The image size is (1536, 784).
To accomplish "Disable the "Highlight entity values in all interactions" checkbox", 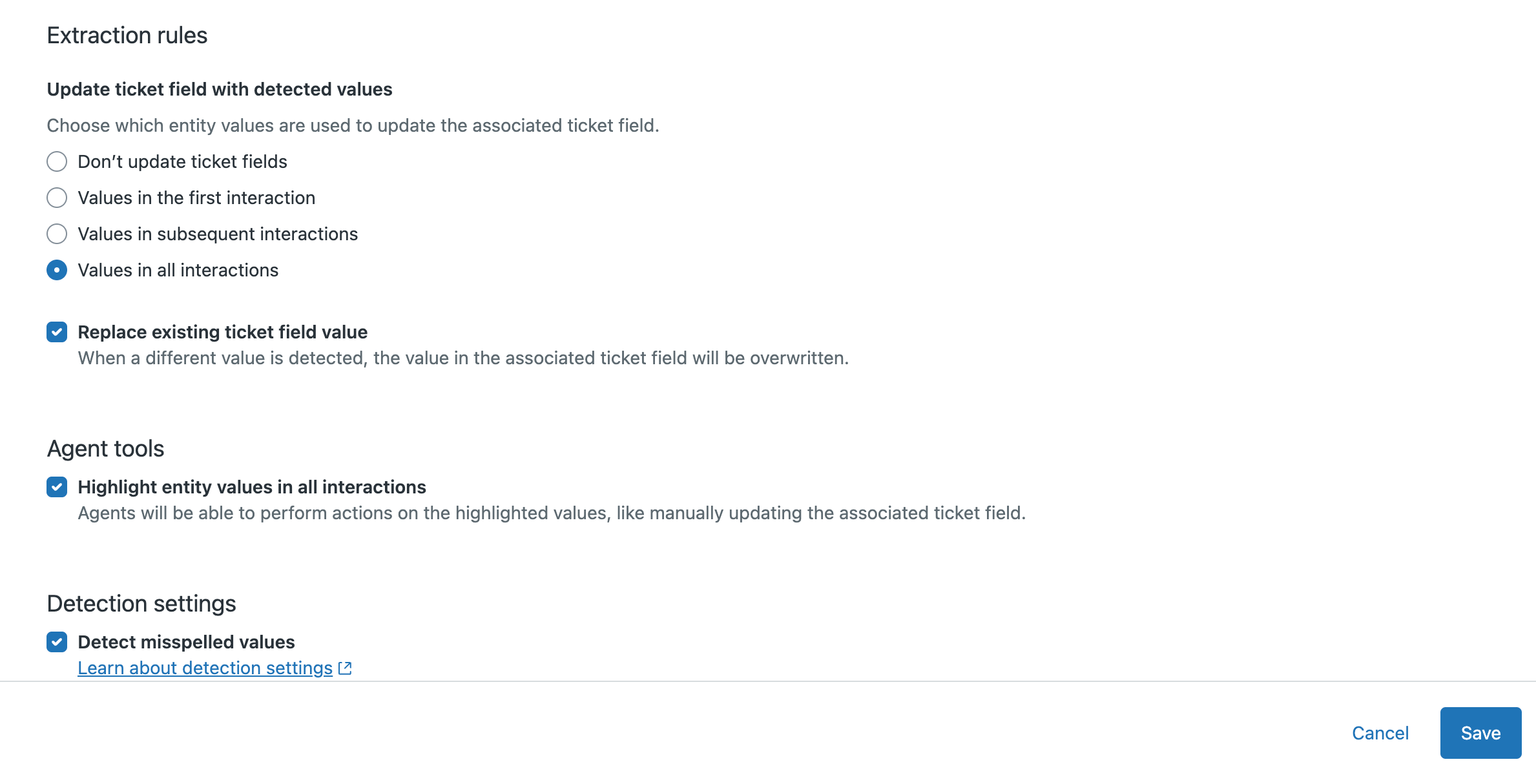I will [x=57, y=487].
